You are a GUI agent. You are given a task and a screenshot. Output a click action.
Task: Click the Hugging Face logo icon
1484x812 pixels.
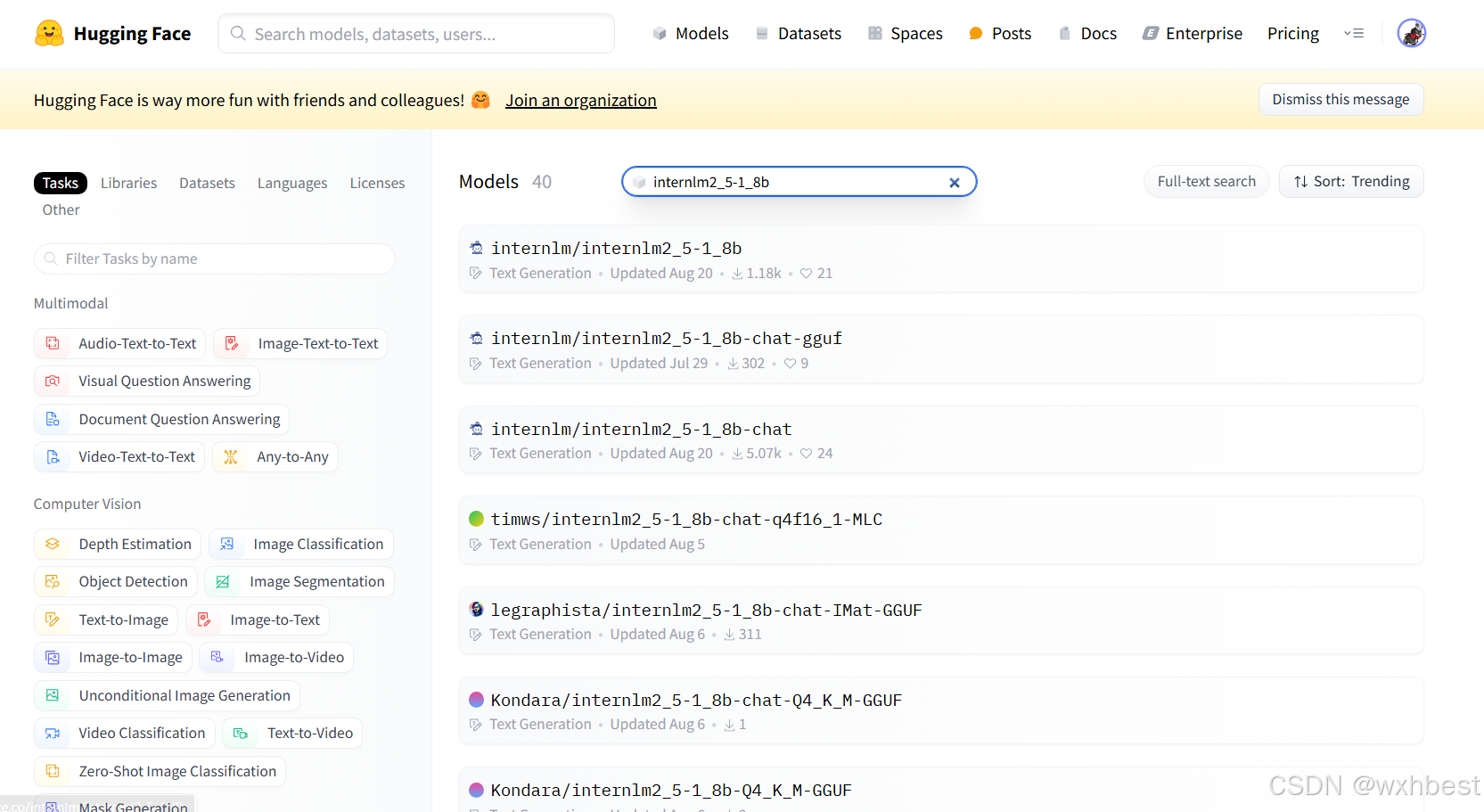point(49,34)
